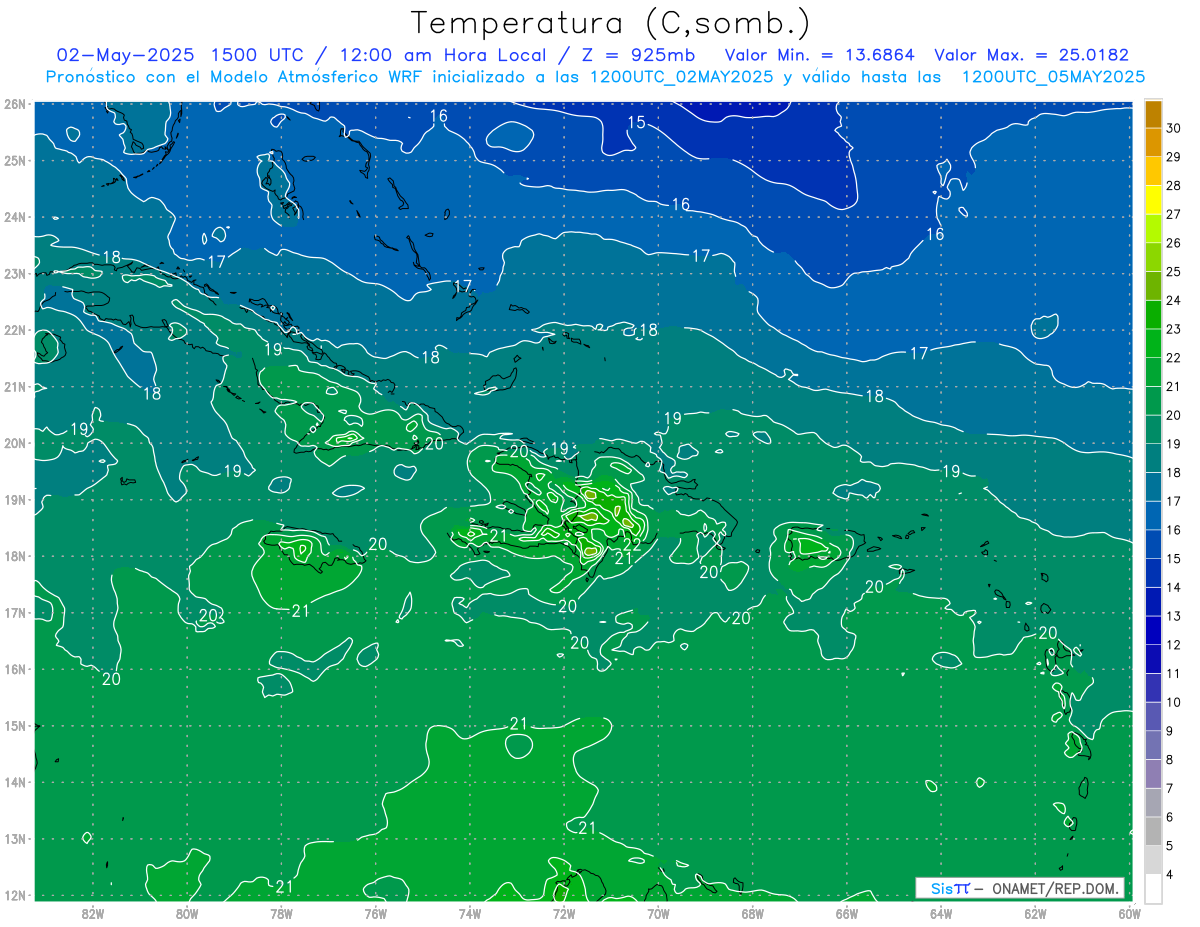Click the white bottom swatch of color legend
This screenshot has width=1200, height=927.
point(1153,888)
